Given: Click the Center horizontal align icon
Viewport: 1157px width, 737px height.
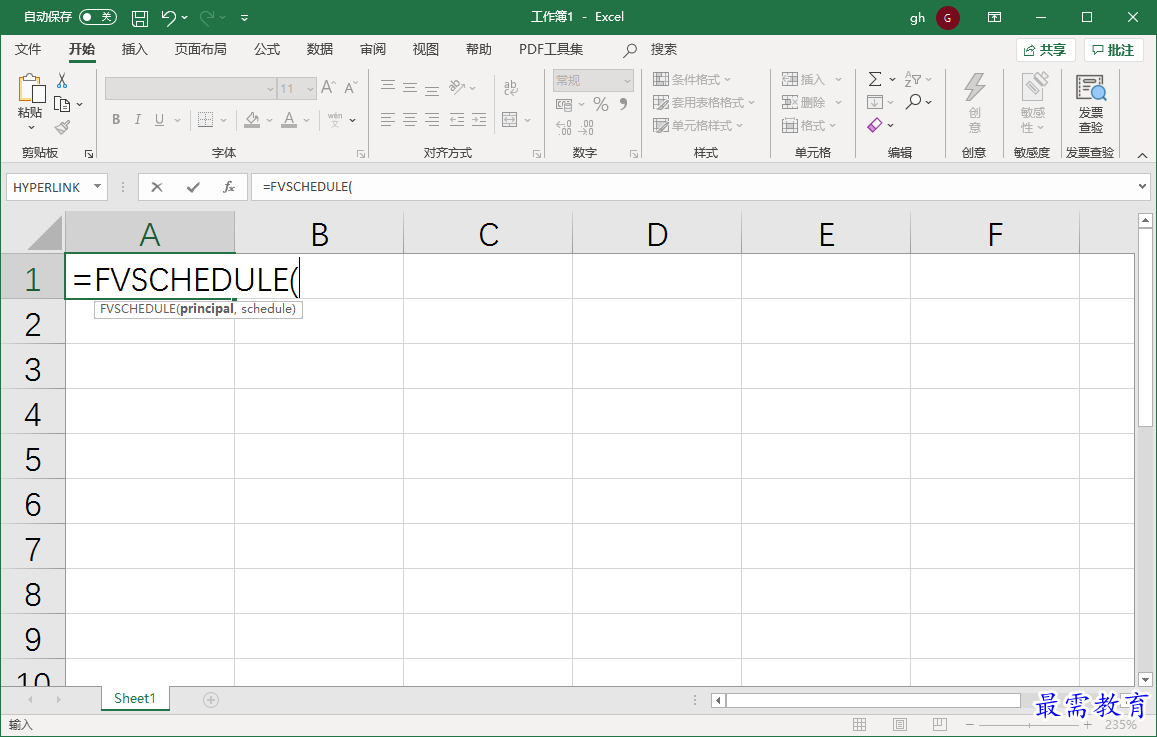Looking at the screenshot, I should pyautogui.click(x=410, y=120).
